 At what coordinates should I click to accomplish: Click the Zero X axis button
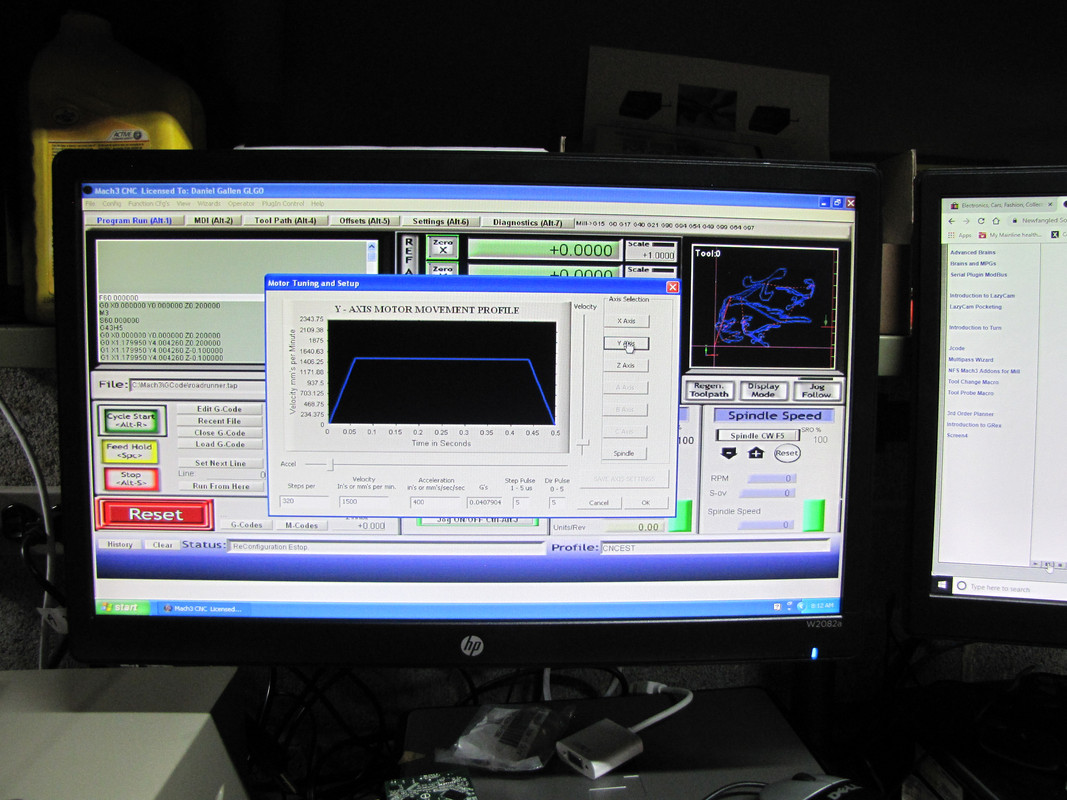point(442,246)
